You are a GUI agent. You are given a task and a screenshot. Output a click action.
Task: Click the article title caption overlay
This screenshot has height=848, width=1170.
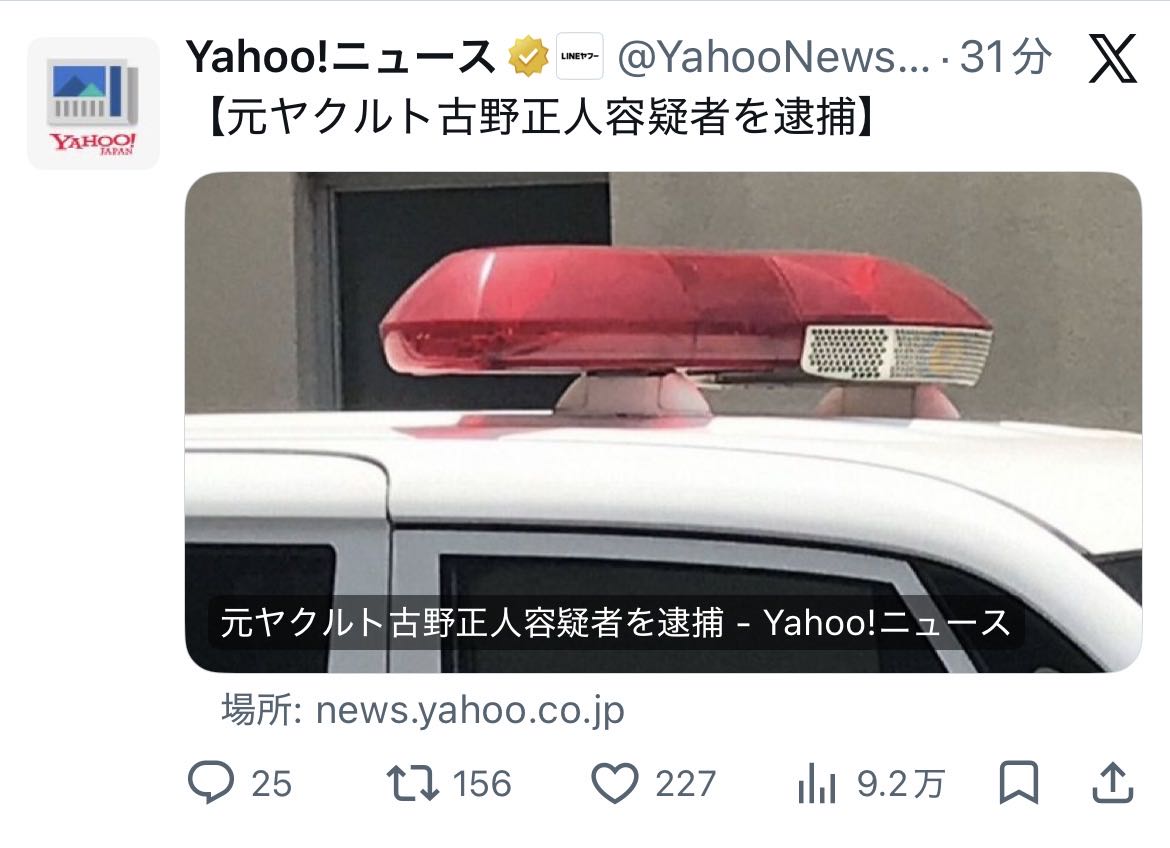point(616,622)
